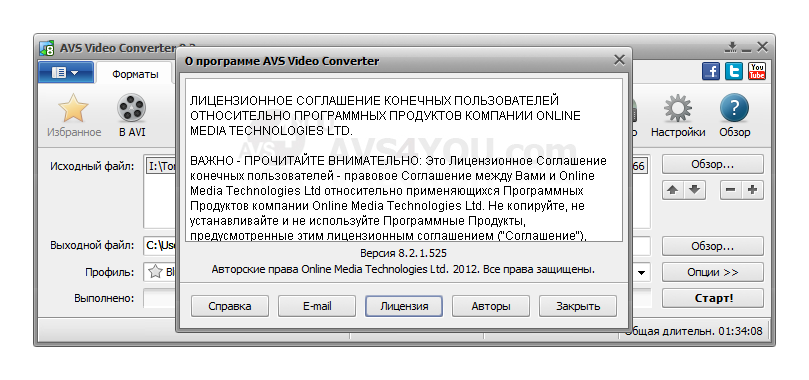Click the Лицензия button

pos(404,306)
